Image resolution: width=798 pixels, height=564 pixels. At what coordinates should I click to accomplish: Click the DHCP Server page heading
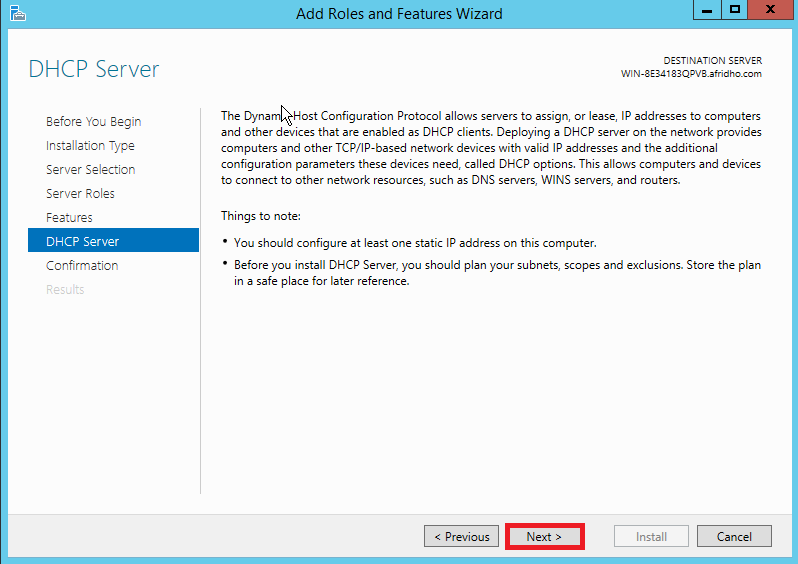pyautogui.click(x=94, y=69)
